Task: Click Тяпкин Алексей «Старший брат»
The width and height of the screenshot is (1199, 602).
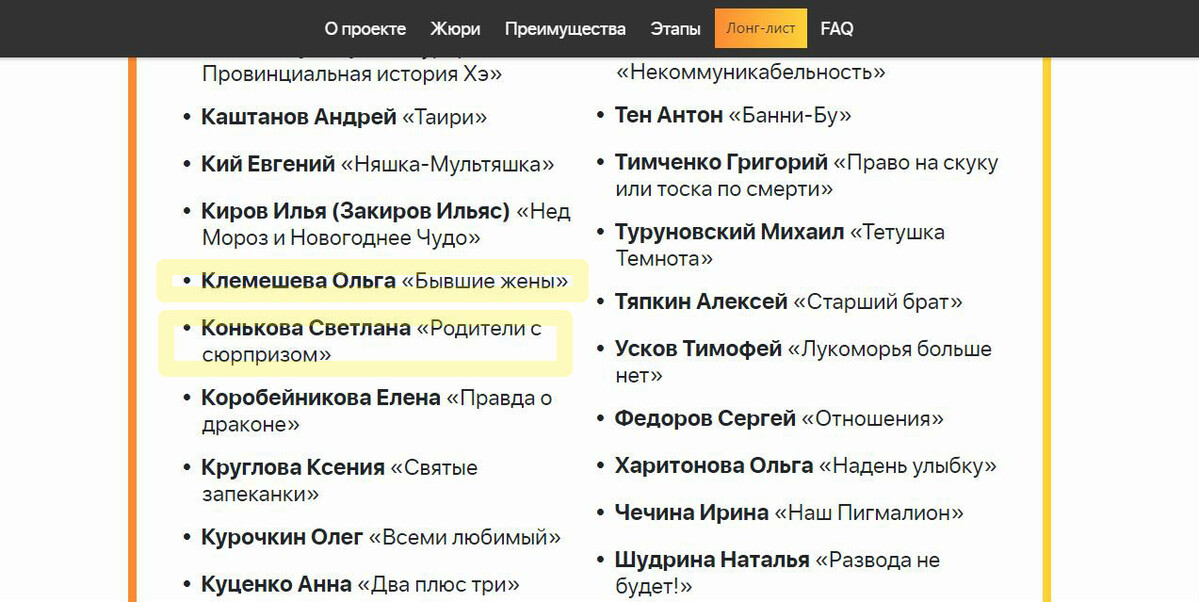Action: 788,302
